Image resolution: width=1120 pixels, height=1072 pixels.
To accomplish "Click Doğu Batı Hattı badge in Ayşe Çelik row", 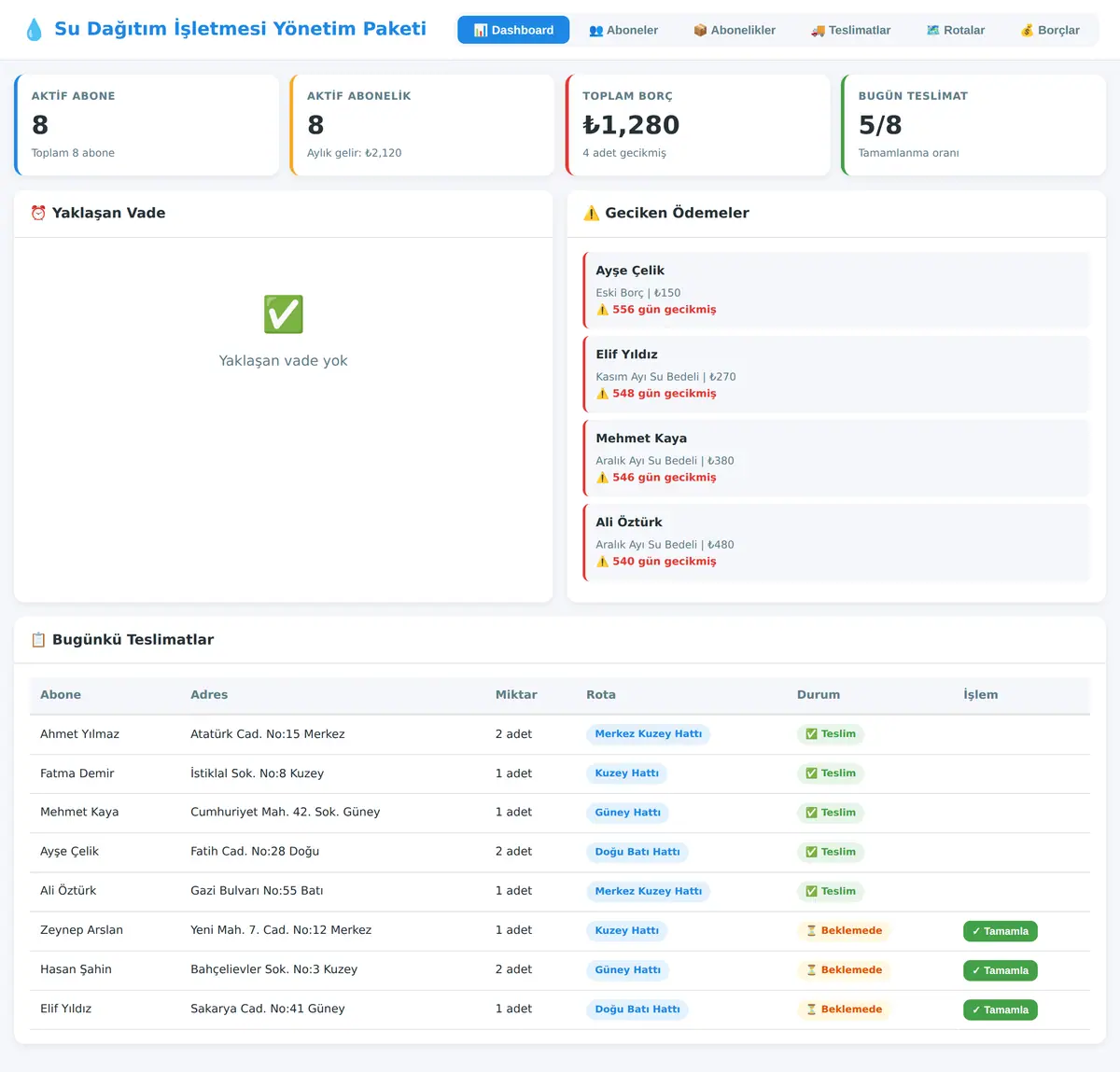I will tap(637, 852).
